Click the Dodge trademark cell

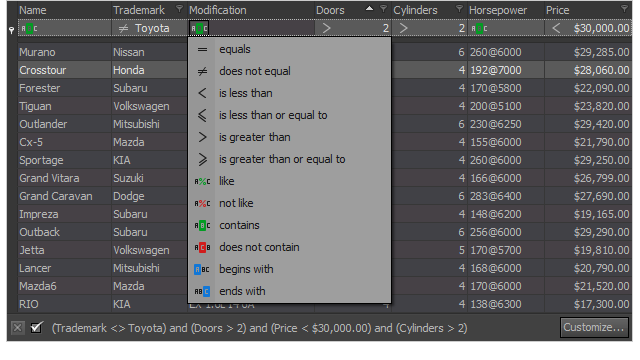point(149,196)
